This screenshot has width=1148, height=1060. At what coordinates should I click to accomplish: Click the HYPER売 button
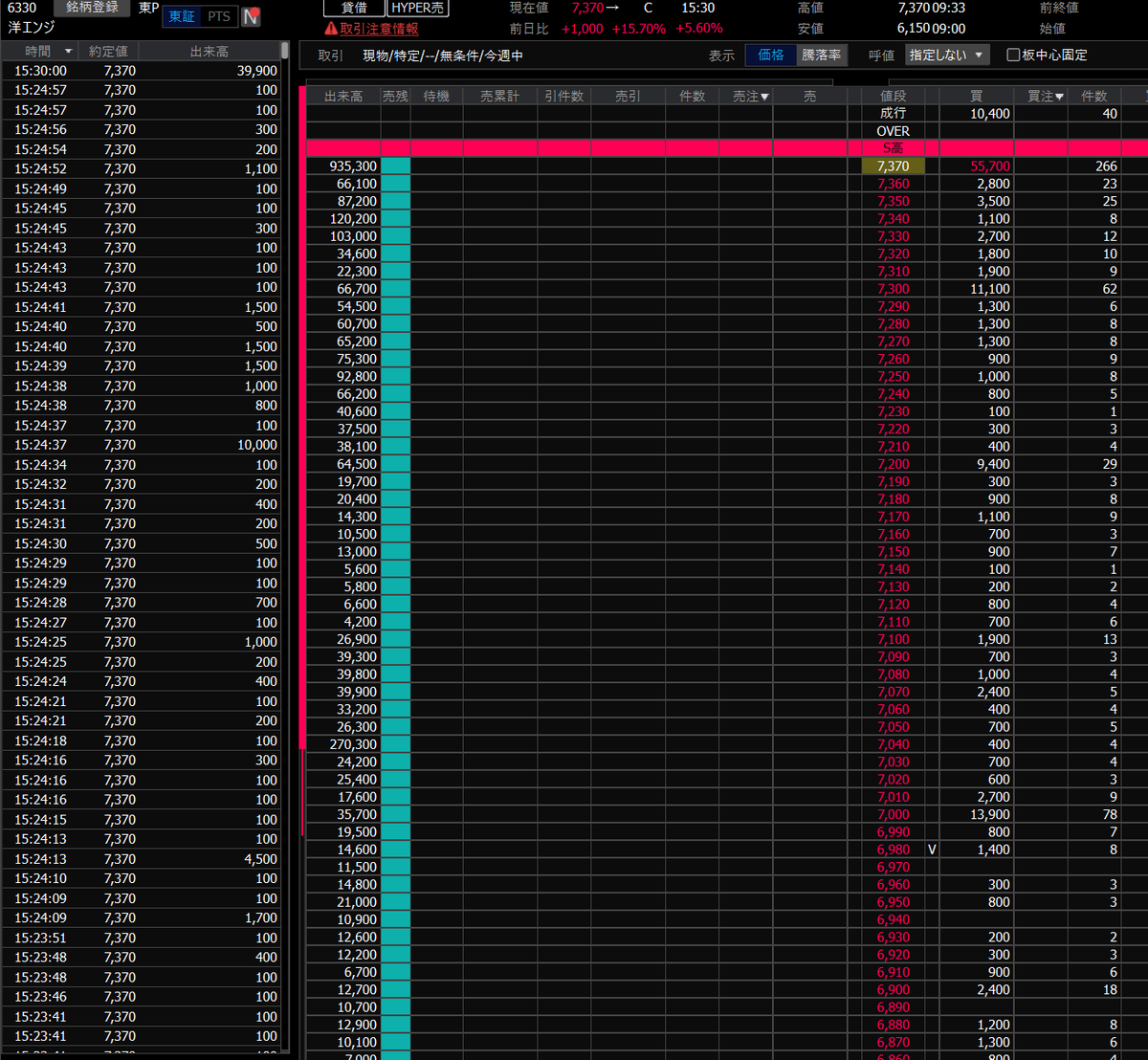[x=417, y=8]
